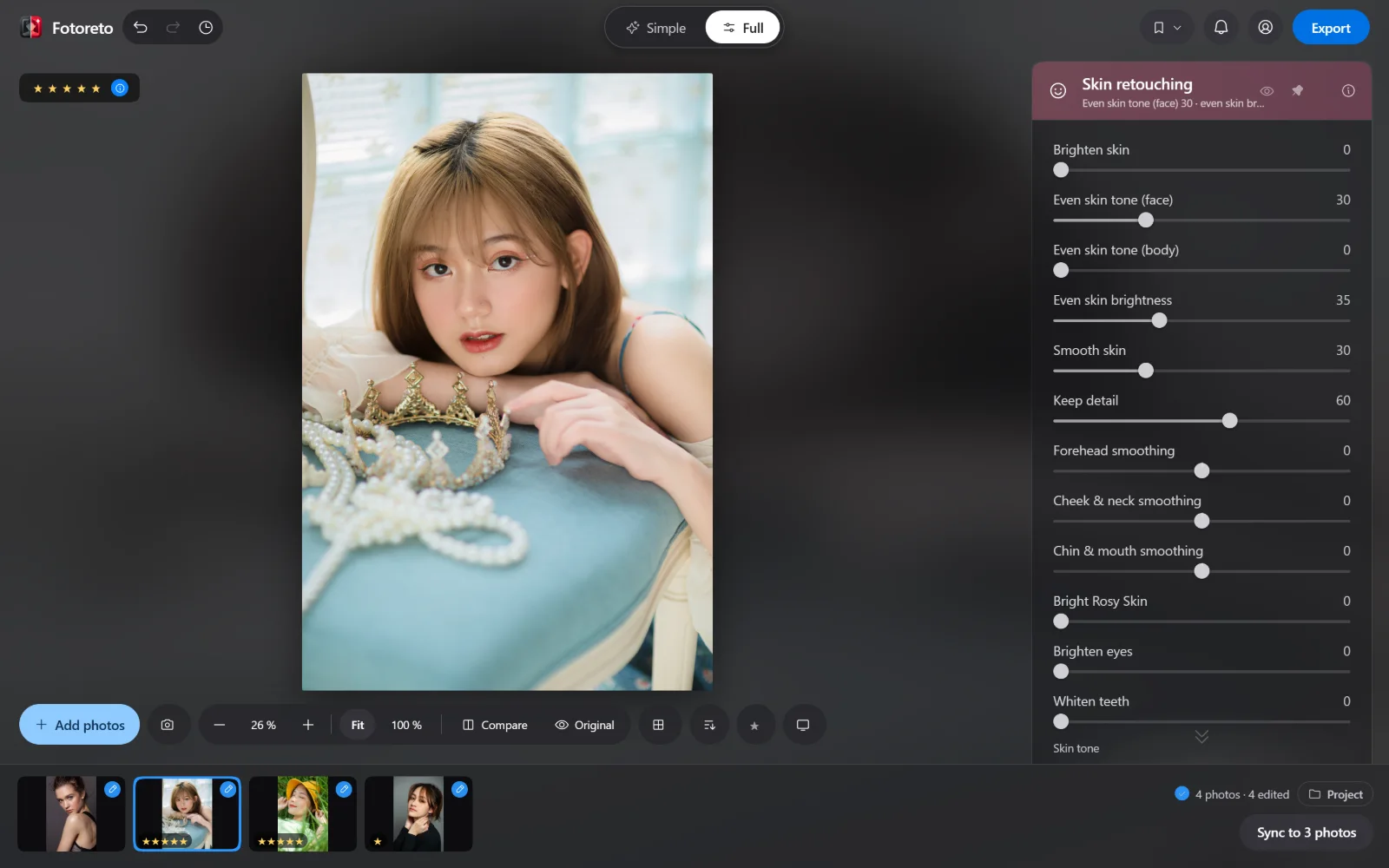Expand more settings double chevron
This screenshot has width=1389, height=868.
click(x=1201, y=736)
